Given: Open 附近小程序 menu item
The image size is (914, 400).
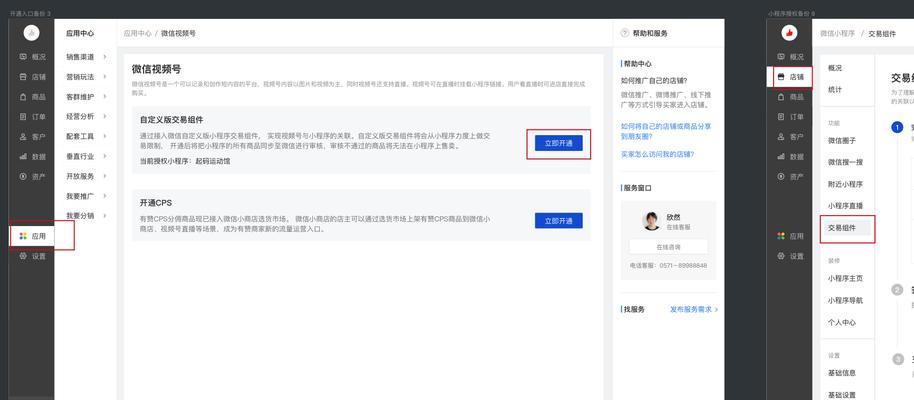Looking at the screenshot, I should (x=845, y=184).
